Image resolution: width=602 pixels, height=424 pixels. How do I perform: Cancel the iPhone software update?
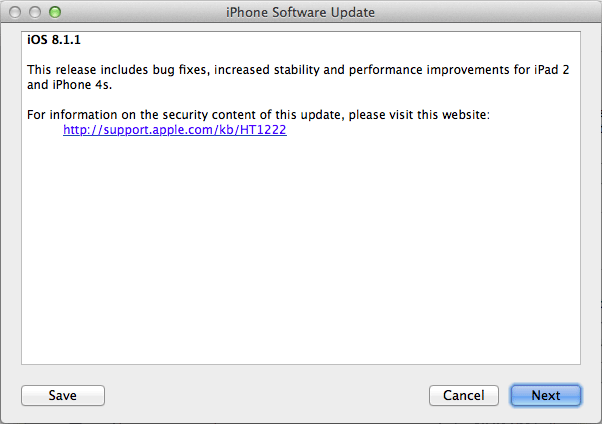464,395
